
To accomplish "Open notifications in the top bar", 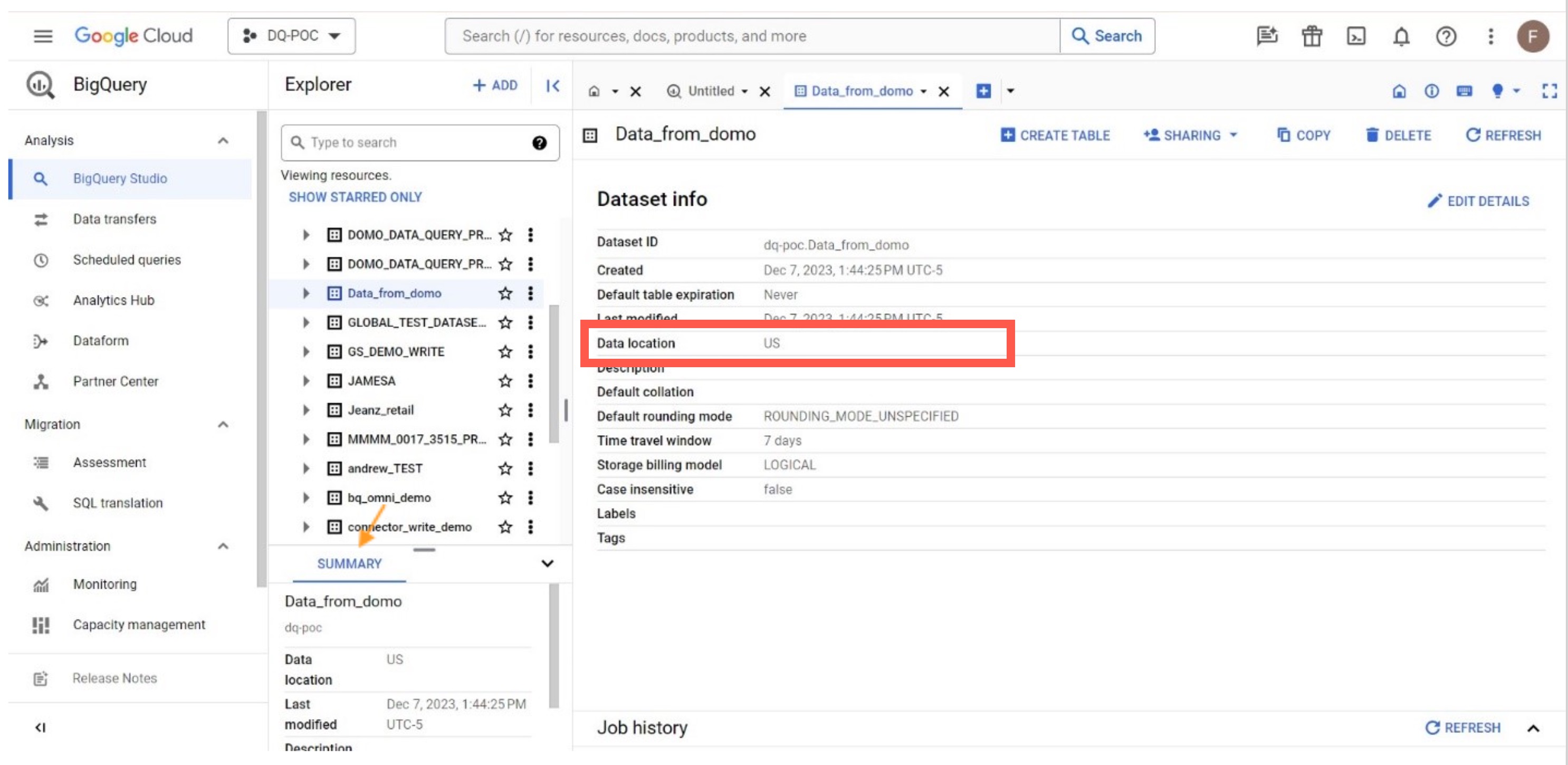I will point(1401,36).
